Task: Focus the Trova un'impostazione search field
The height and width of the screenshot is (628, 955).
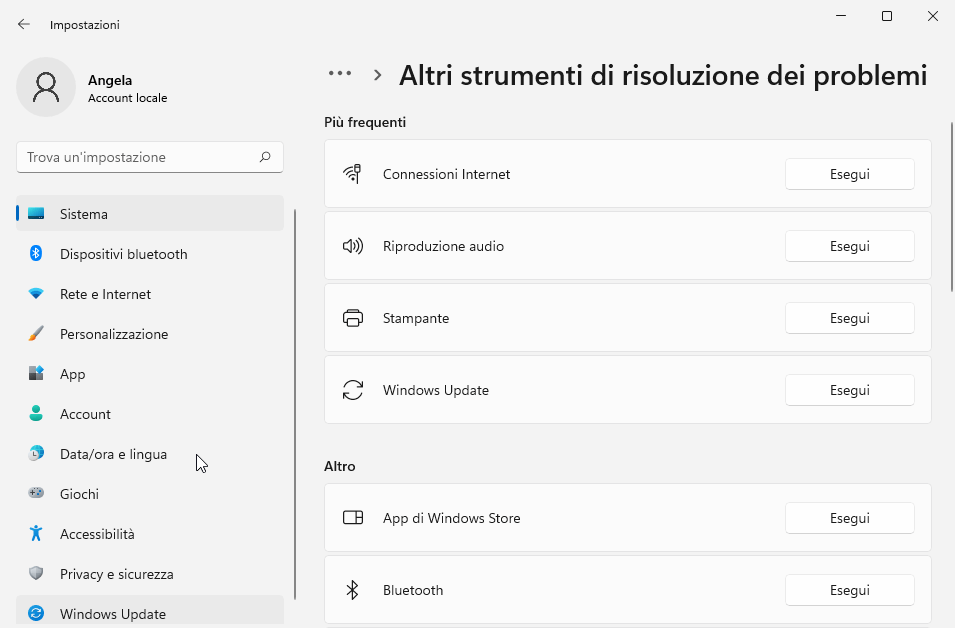Action: (140, 157)
